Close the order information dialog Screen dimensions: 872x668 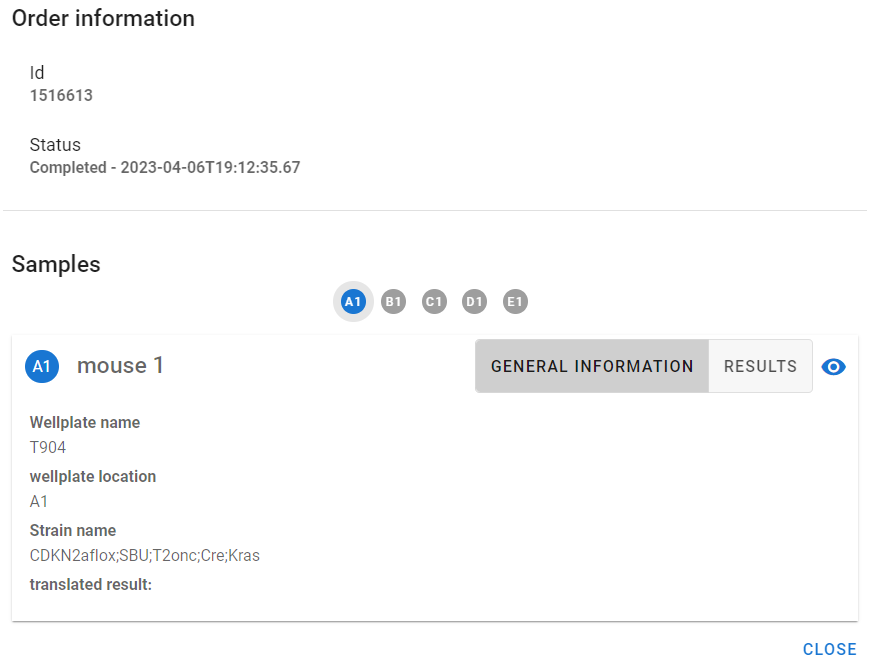coord(829,649)
